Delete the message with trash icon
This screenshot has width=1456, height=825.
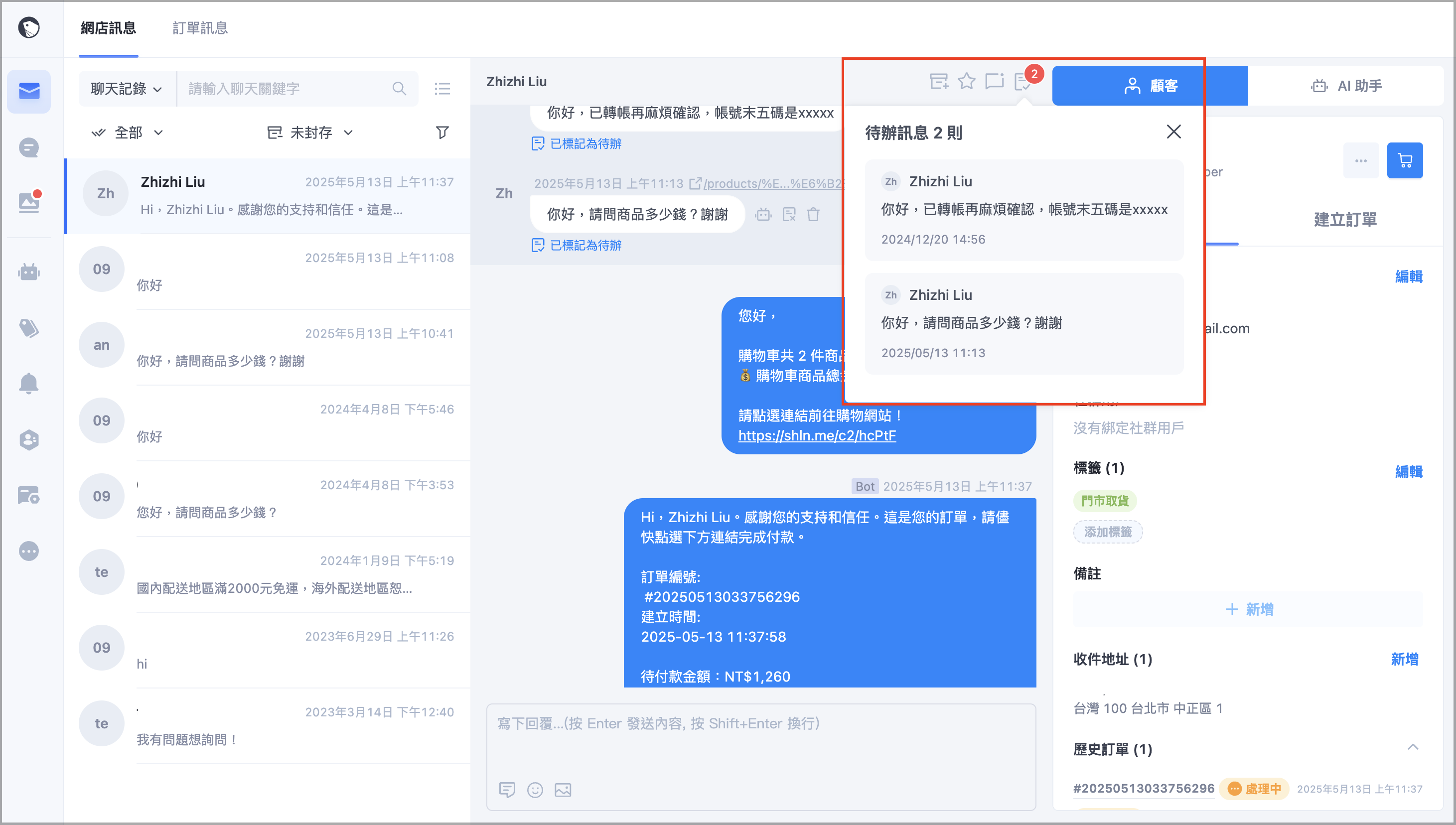point(813,214)
